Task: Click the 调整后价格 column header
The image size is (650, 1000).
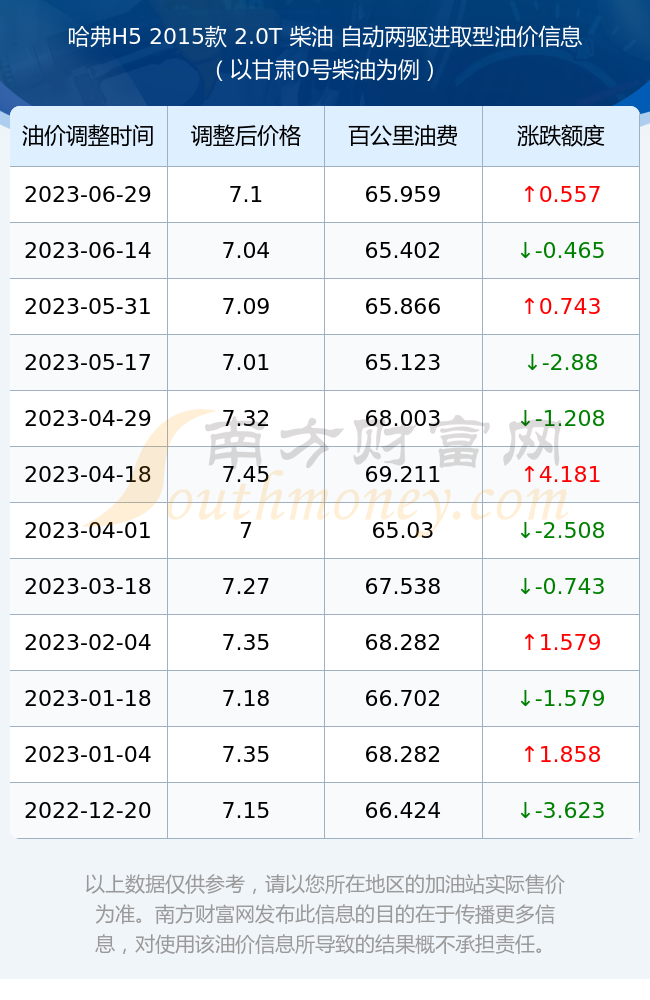Action: (x=246, y=136)
